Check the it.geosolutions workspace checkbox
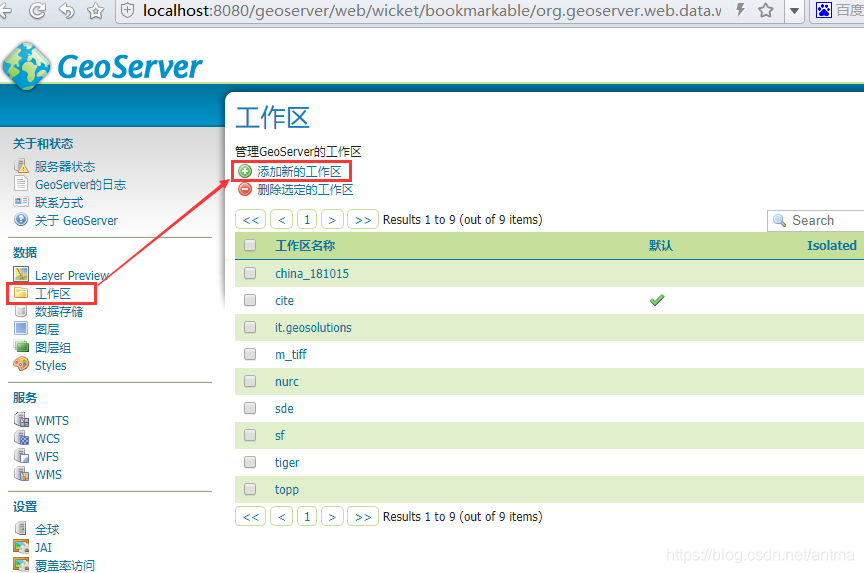Image resolution: width=864 pixels, height=573 pixels. (250, 327)
